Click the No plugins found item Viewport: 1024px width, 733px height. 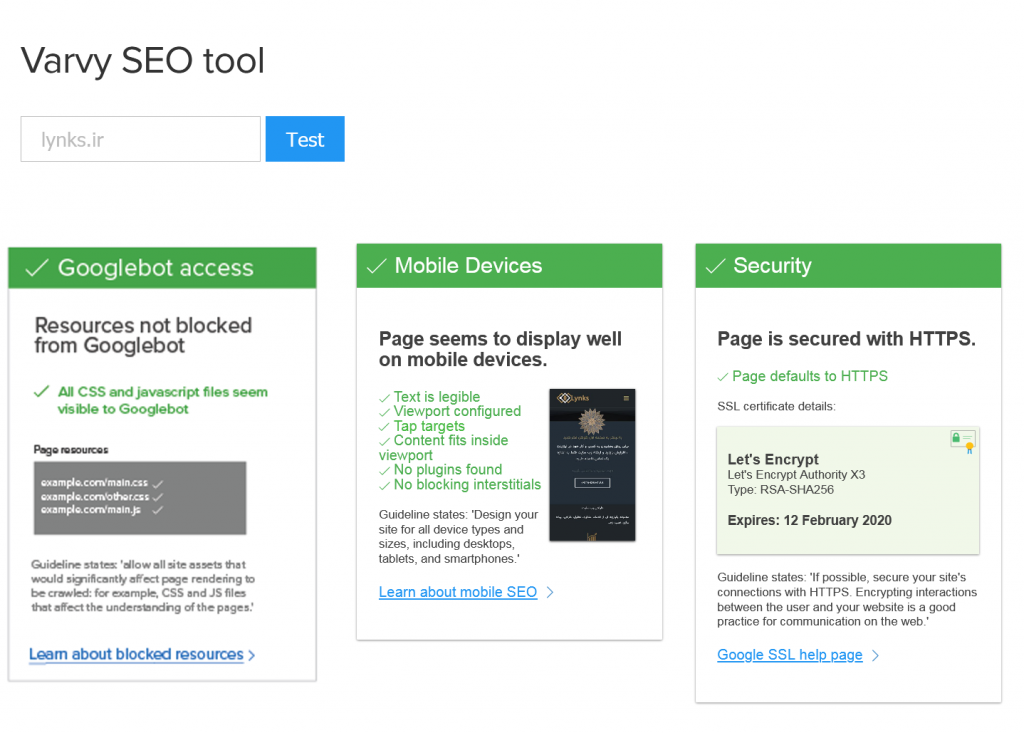pos(448,470)
